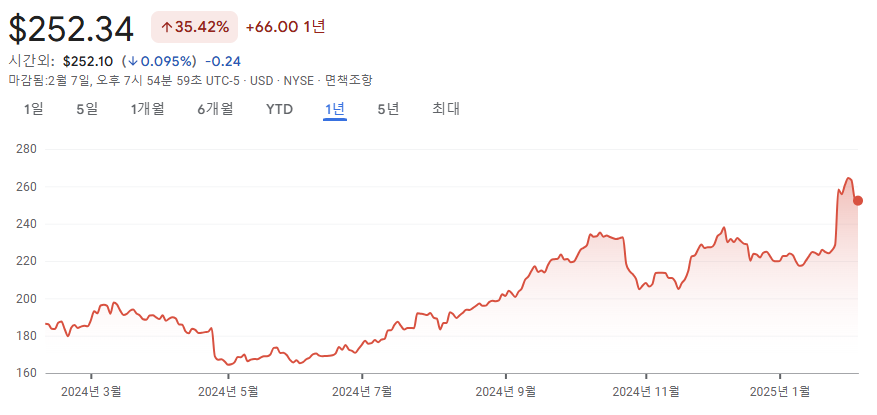Image resolution: width=877 pixels, height=415 pixels.
Task: Switch to the 1개월 range
Action: coord(148,109)
